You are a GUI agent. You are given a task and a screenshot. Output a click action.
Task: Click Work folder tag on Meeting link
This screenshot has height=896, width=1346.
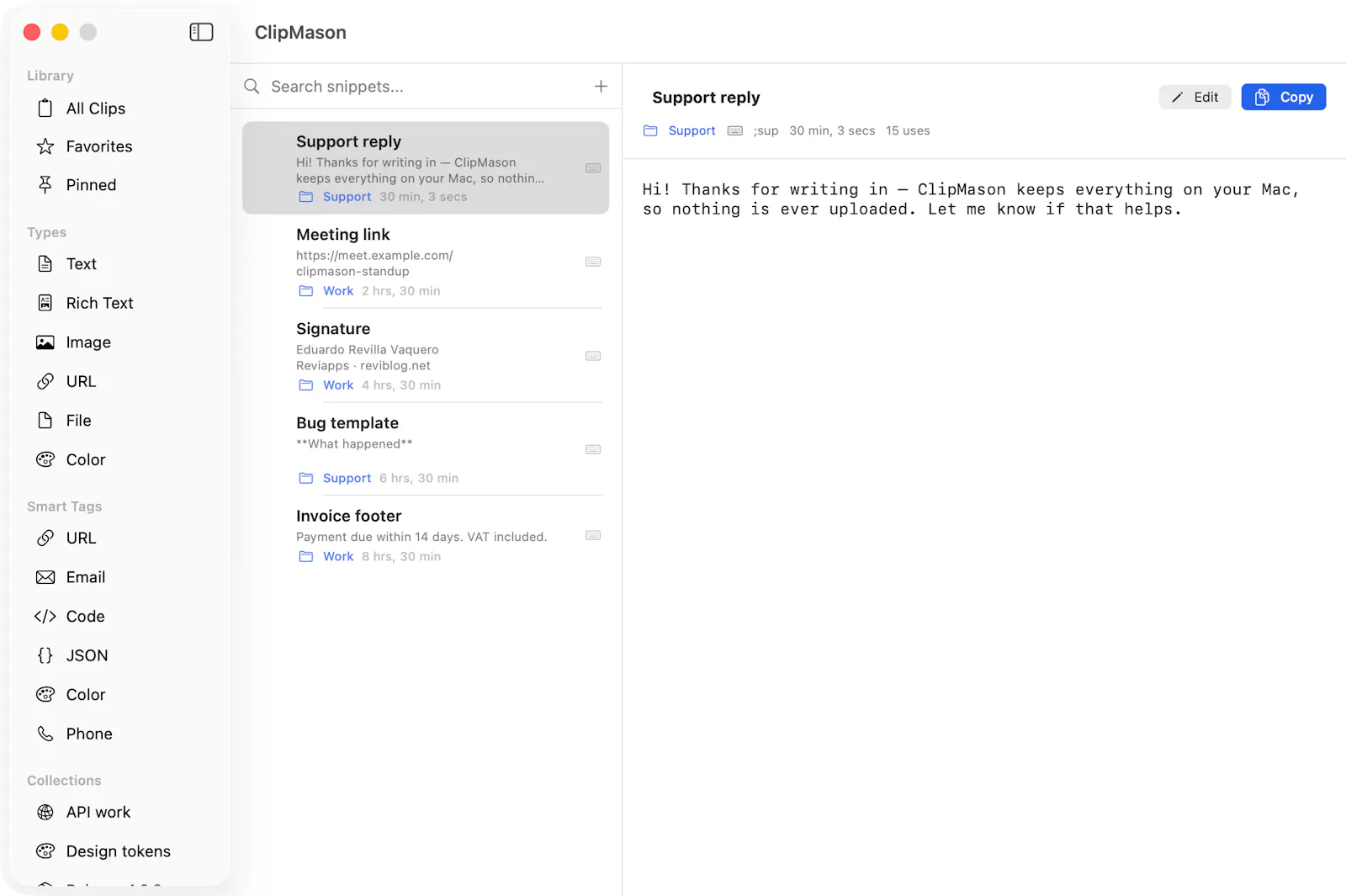tap(338, 290)
